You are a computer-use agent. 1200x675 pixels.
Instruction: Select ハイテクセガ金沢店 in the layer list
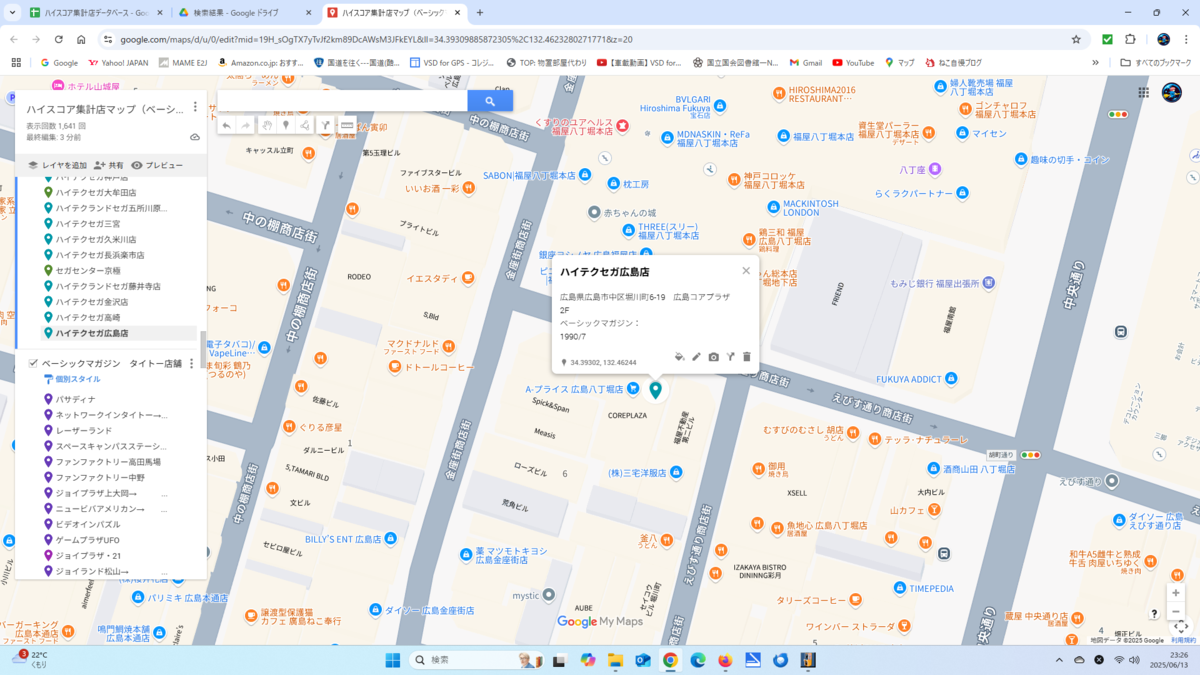(x=92, y=302)
